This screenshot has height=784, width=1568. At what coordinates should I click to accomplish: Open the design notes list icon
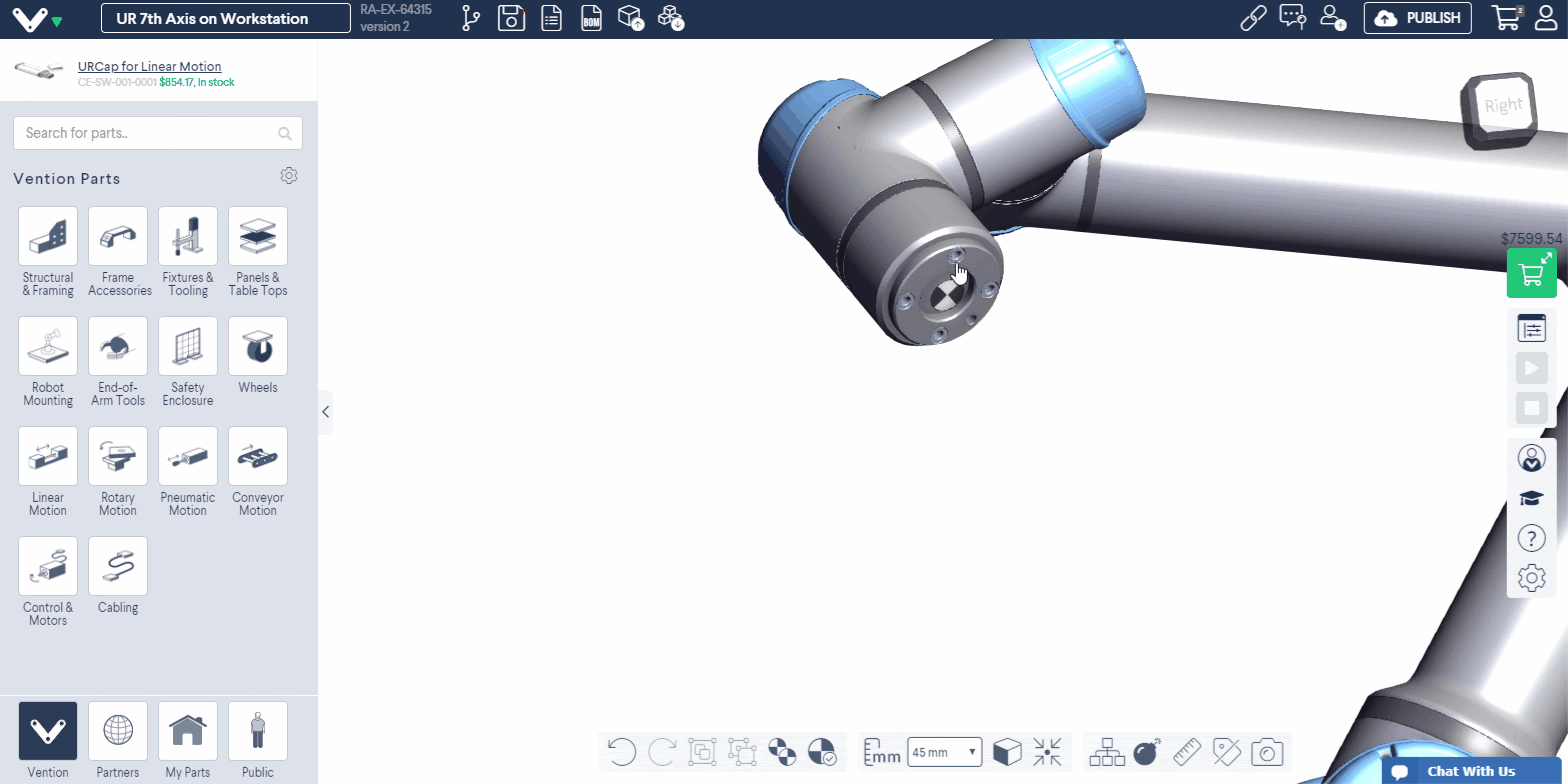(551, 18)
